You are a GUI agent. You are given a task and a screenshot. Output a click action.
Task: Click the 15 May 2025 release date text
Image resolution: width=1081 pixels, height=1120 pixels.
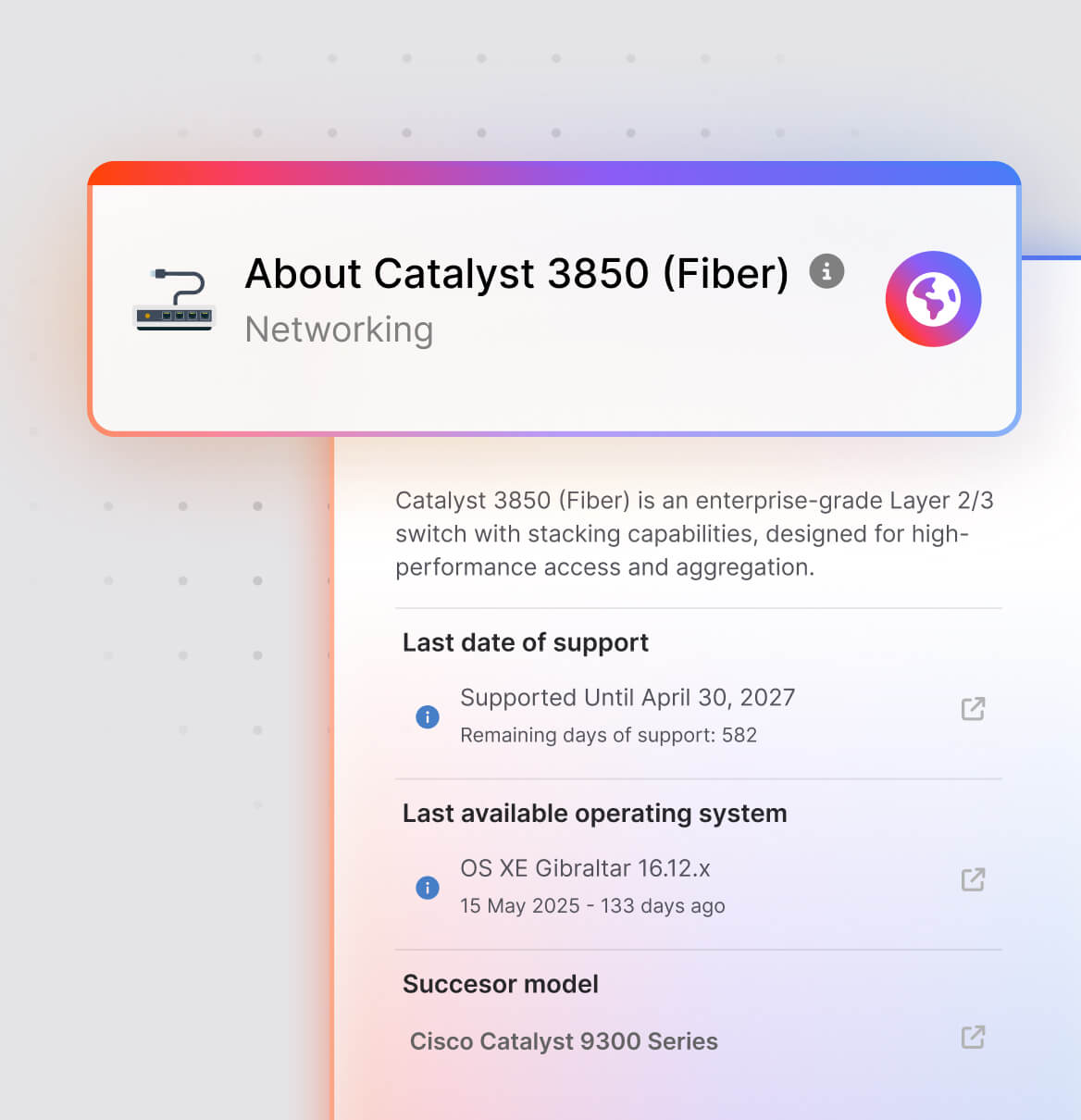pyautogui.click(x=592, y=906)
